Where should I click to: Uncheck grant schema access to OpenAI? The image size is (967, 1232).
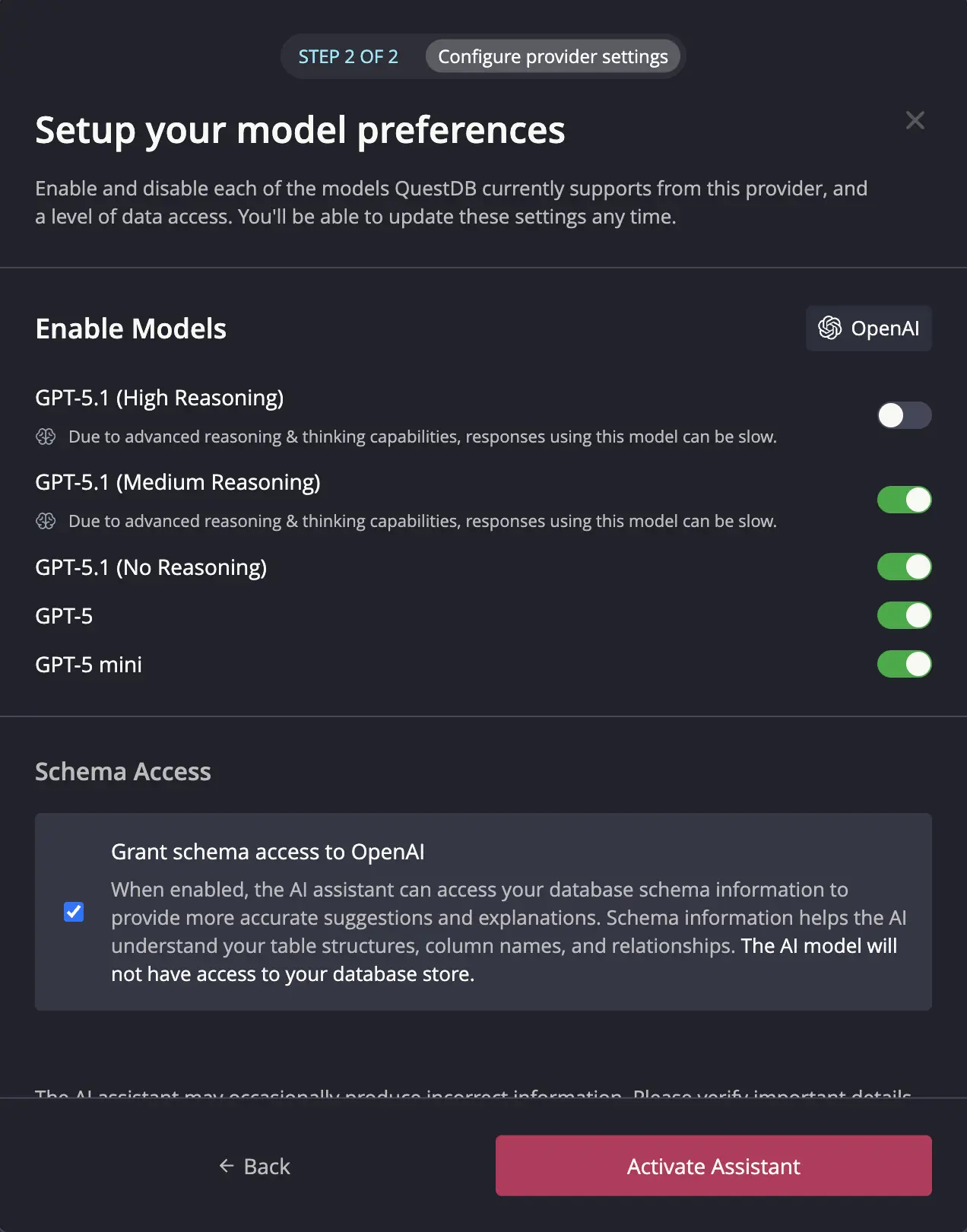[x=73, y=912]
